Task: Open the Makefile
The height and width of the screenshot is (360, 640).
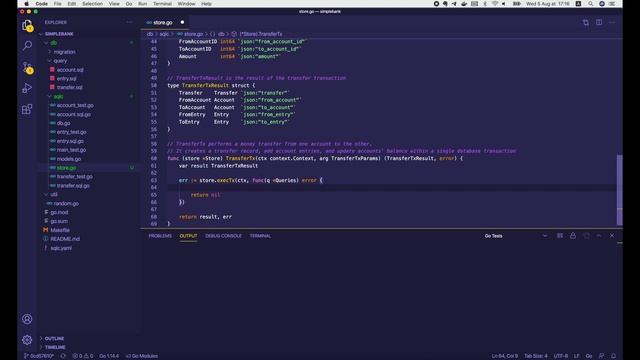Action: [x=88, y=230]
